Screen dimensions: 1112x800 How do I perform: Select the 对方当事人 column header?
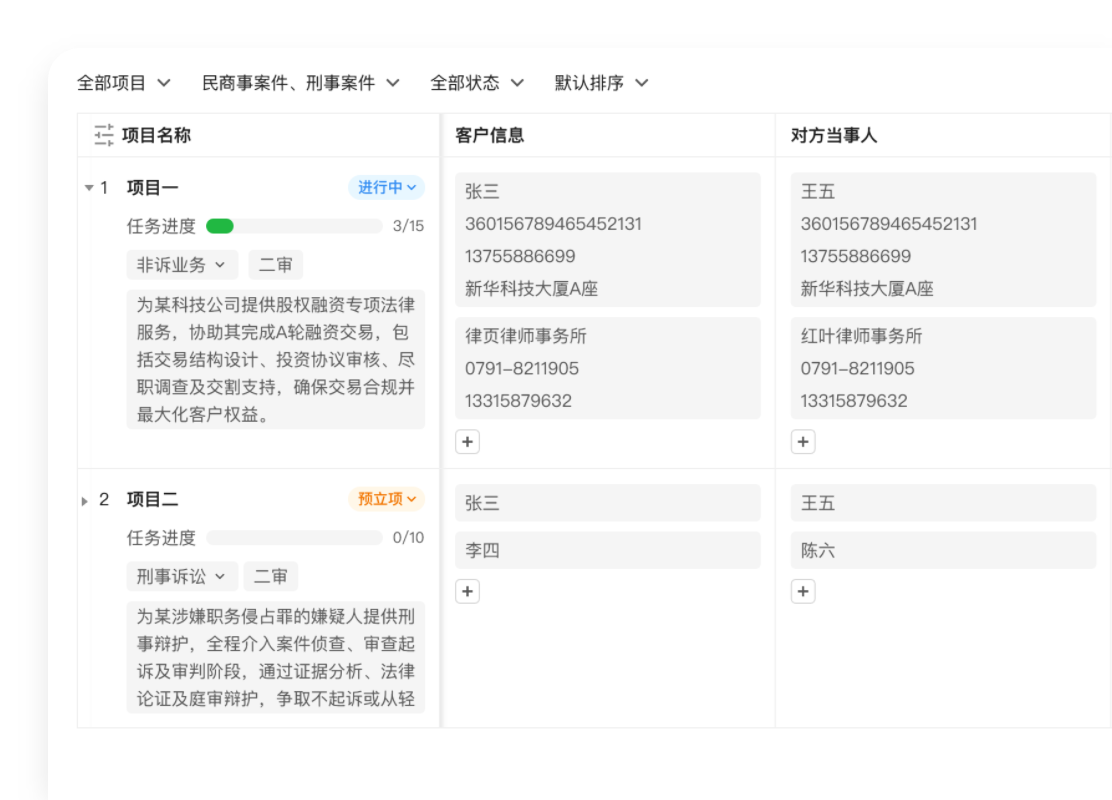pyautogui.click(x=834, y=135)
